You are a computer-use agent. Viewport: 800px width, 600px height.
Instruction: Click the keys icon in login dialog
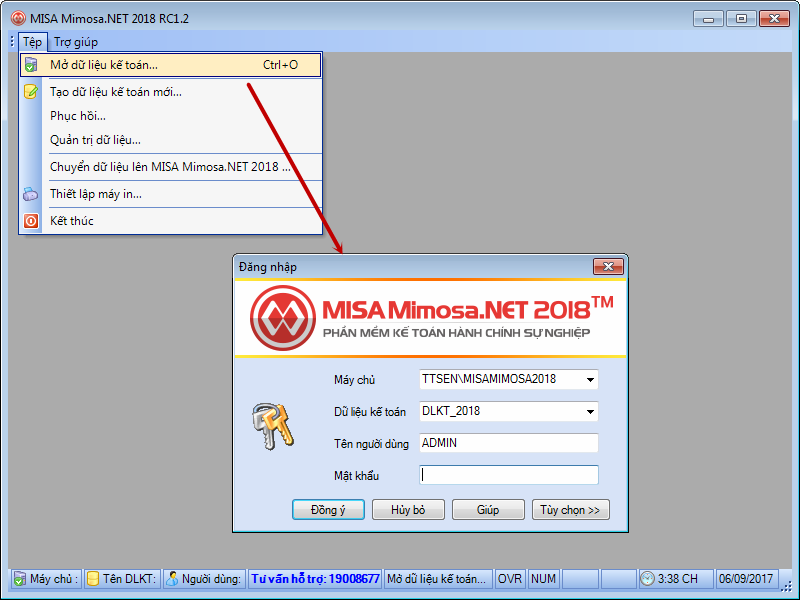point(270,425)
